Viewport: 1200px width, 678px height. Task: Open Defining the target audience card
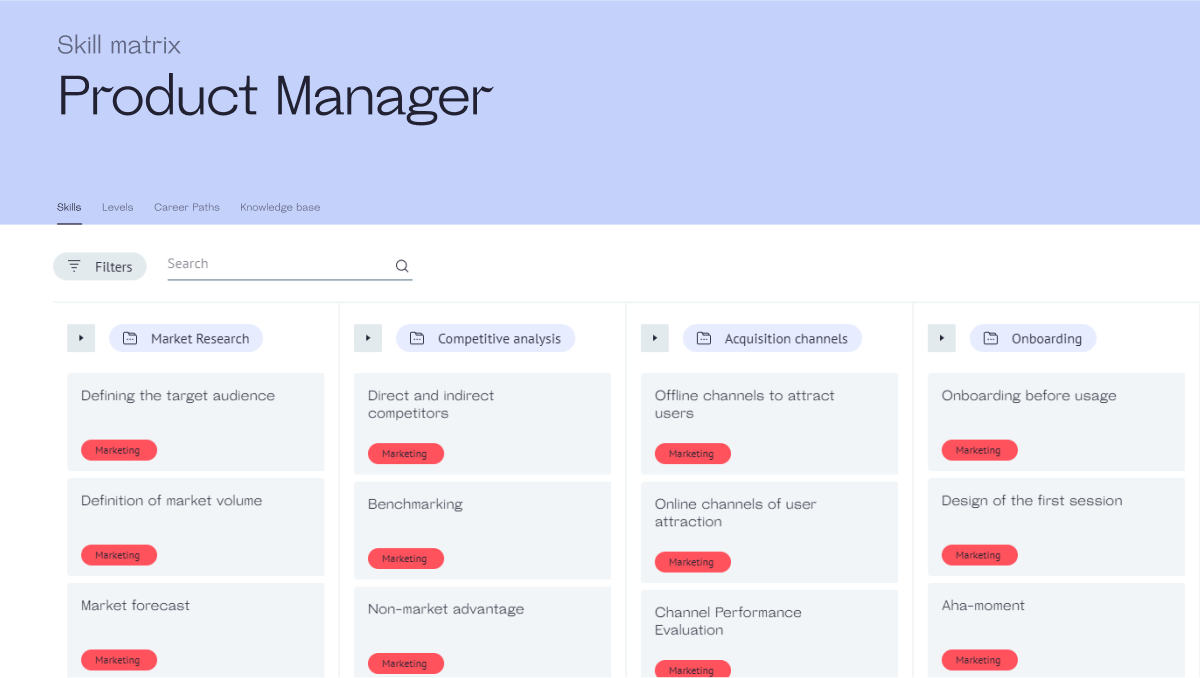tap(196, 422)
